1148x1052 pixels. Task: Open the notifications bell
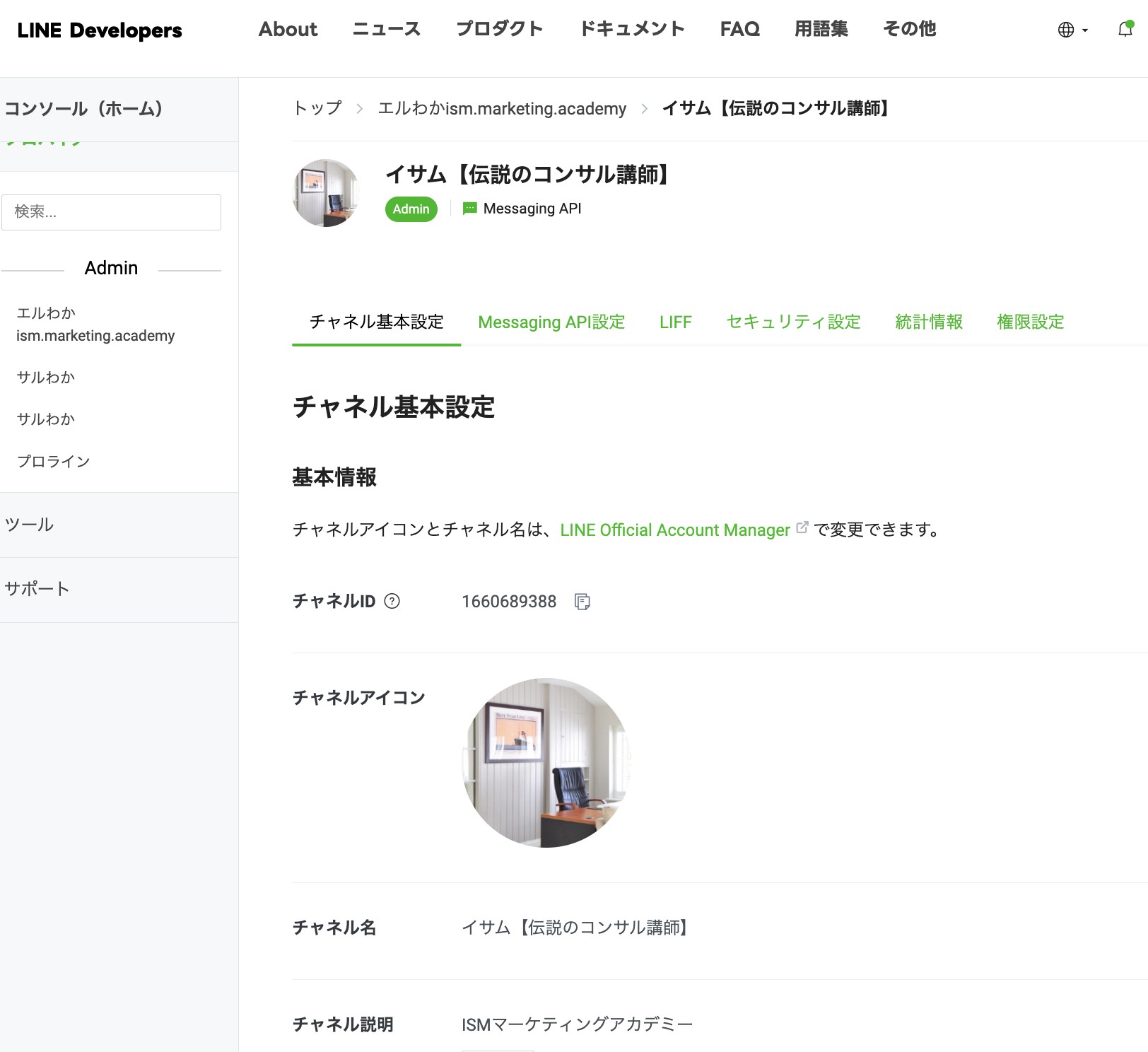1125,29
